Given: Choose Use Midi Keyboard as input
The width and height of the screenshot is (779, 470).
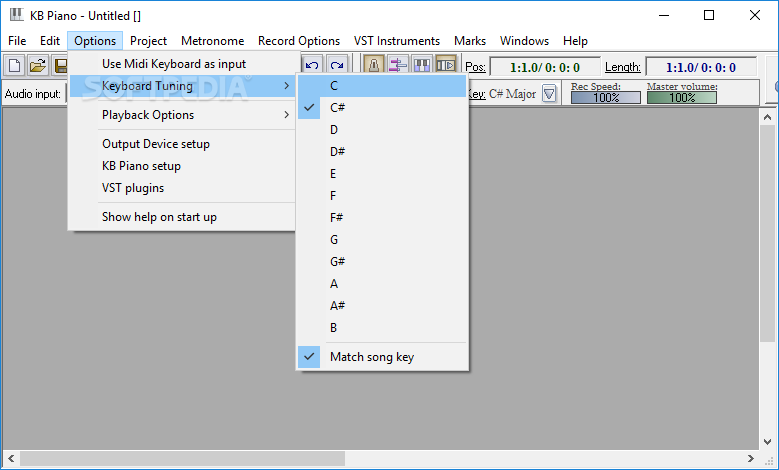Looking at the screenshot, I should click(x=182, y=64).
